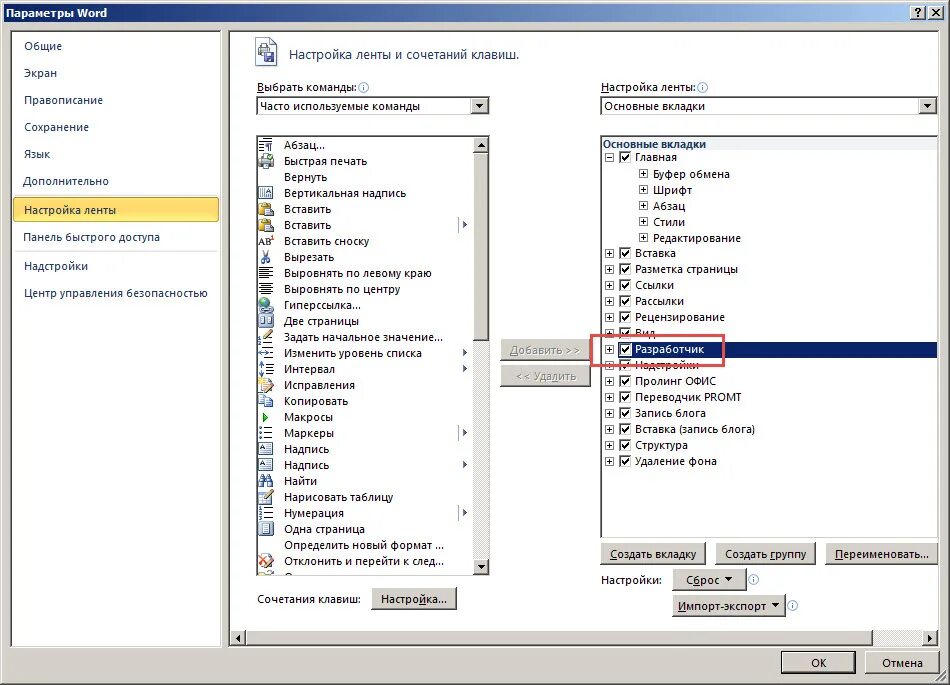
Task: Click the Help question mark button
Action: 918,13
